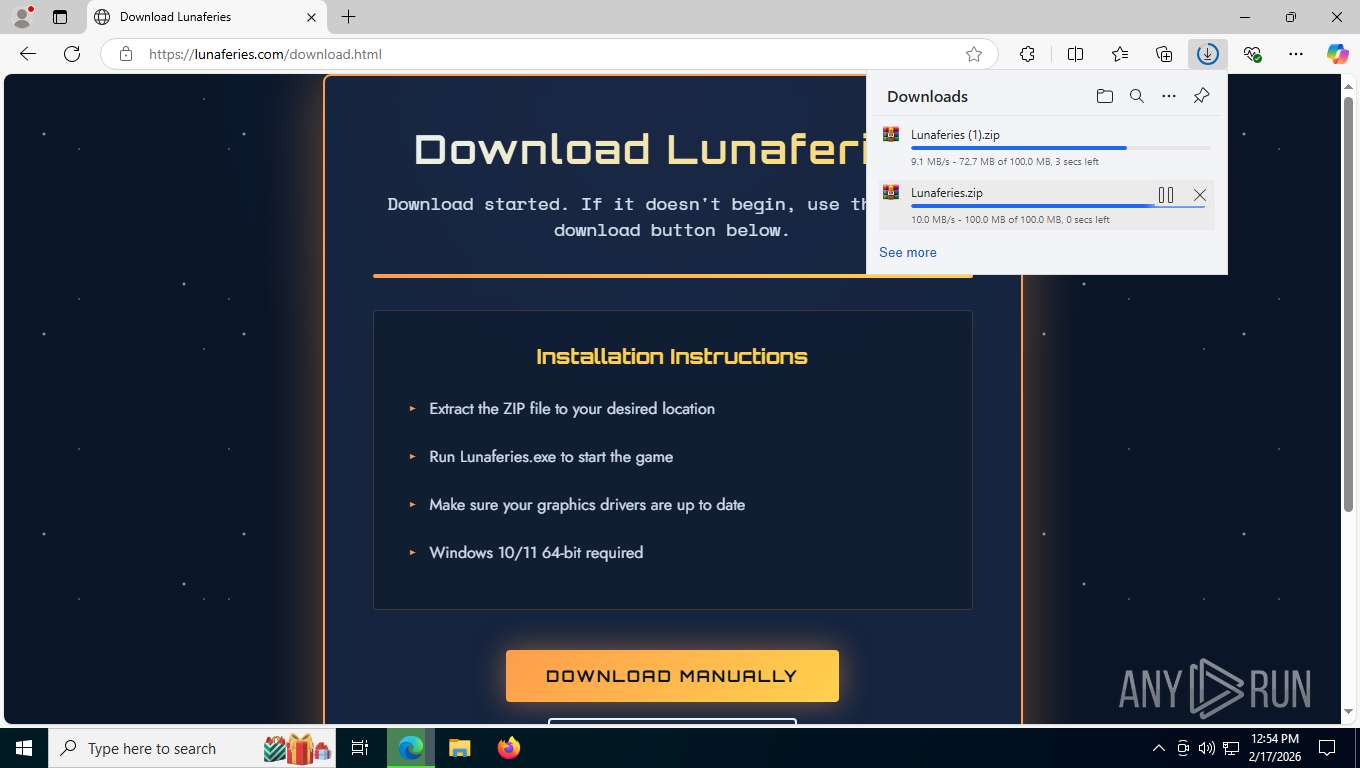Screen dimensions: 1360x768
Task: Pause the Lunaferies.zip download
Action: pyautogui.click(x=1166, y=195)
